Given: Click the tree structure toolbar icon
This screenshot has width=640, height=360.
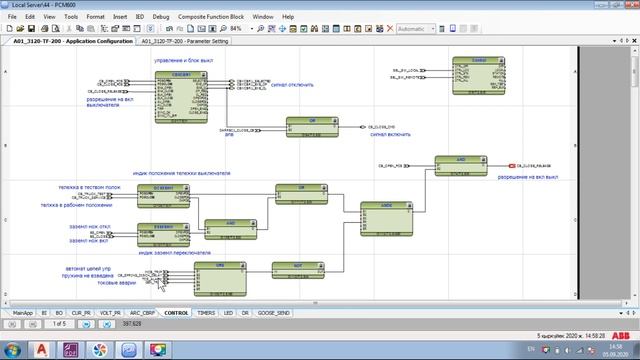Looking at the screenshot, I should (104, 29).
